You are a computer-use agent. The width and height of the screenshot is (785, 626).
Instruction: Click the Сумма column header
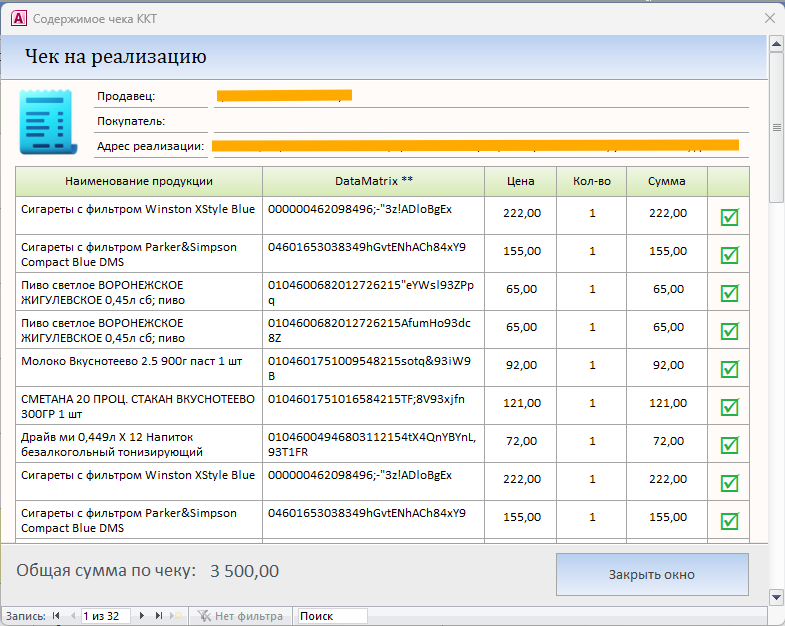(667, 181)
